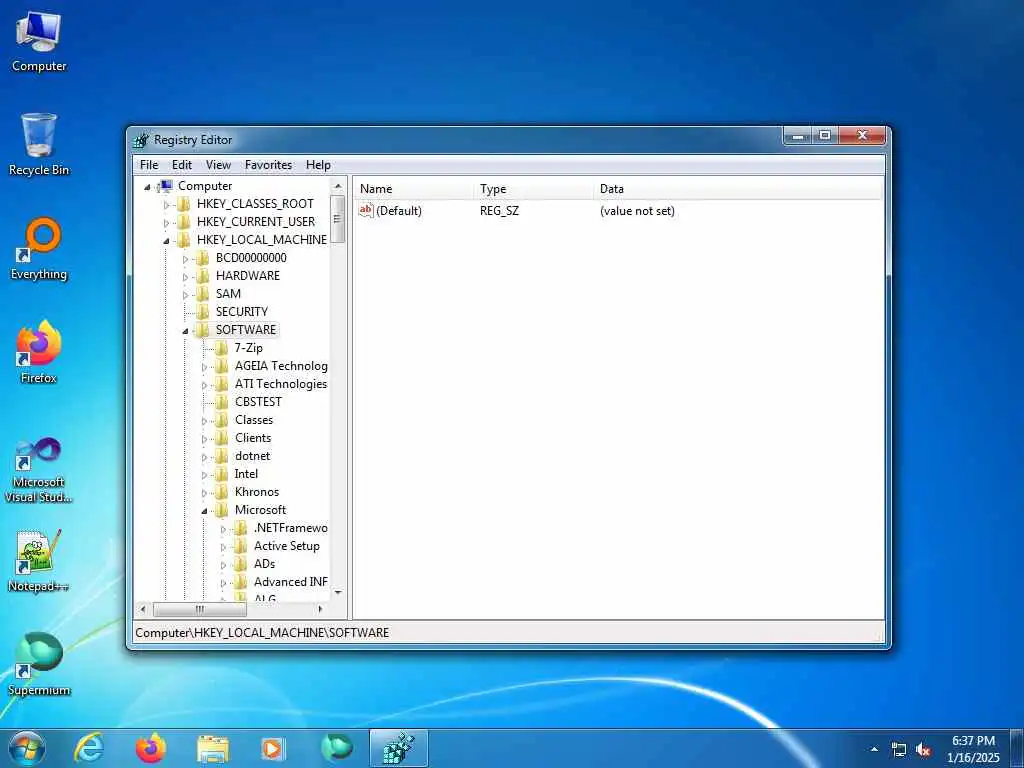
Task: Sort by the Type column header
Action: coord(534,189)
